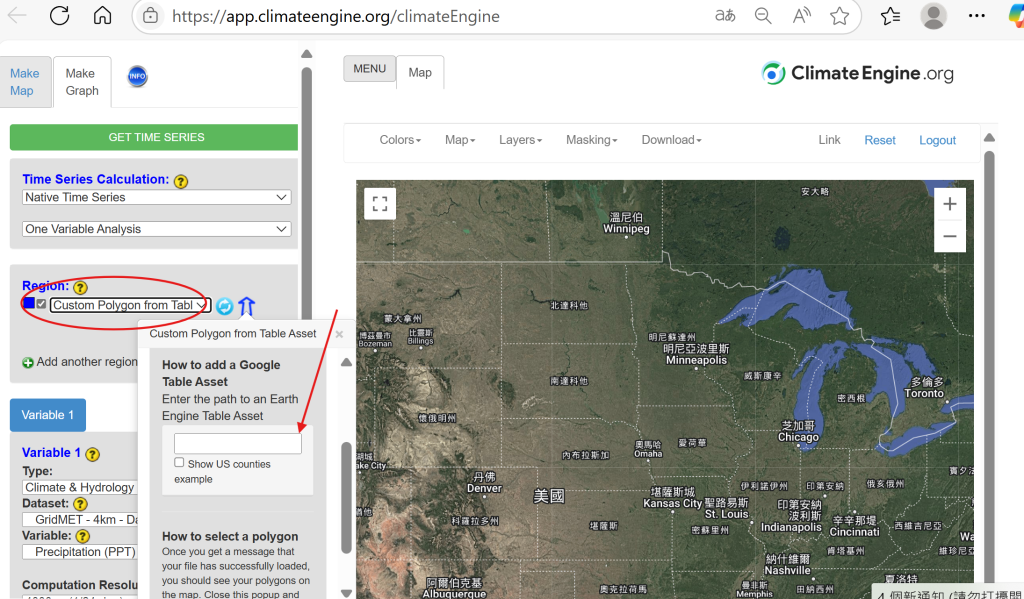
Task: Zoom out on the map
Action: pos(950,236)
